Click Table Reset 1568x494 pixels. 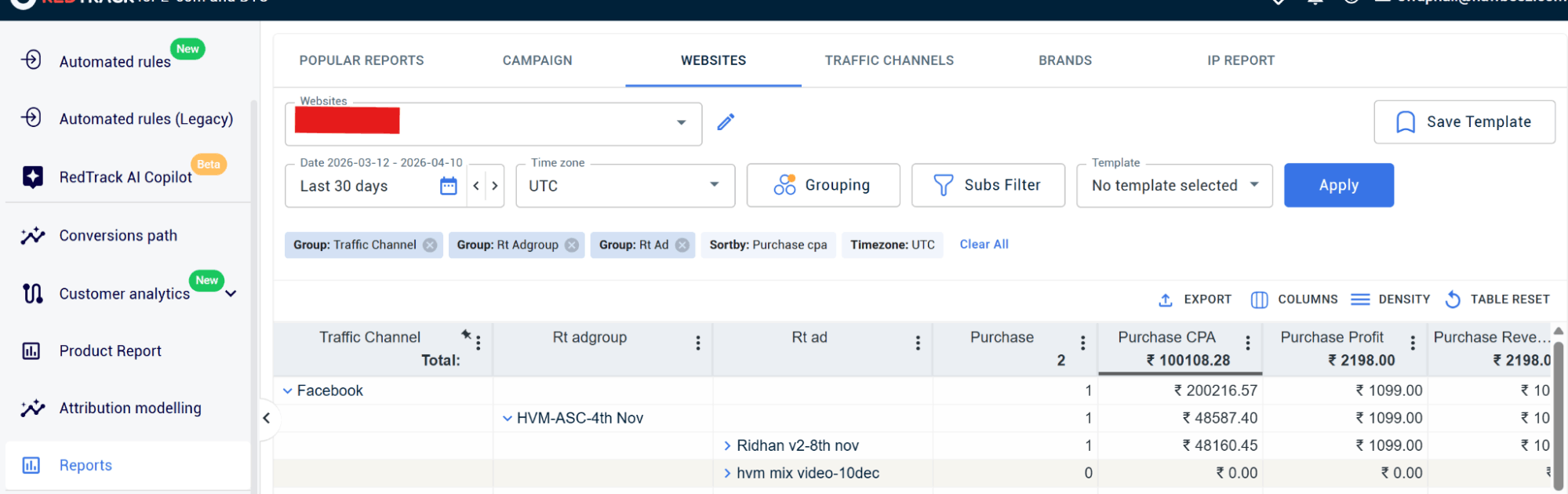coord(1497,300)
